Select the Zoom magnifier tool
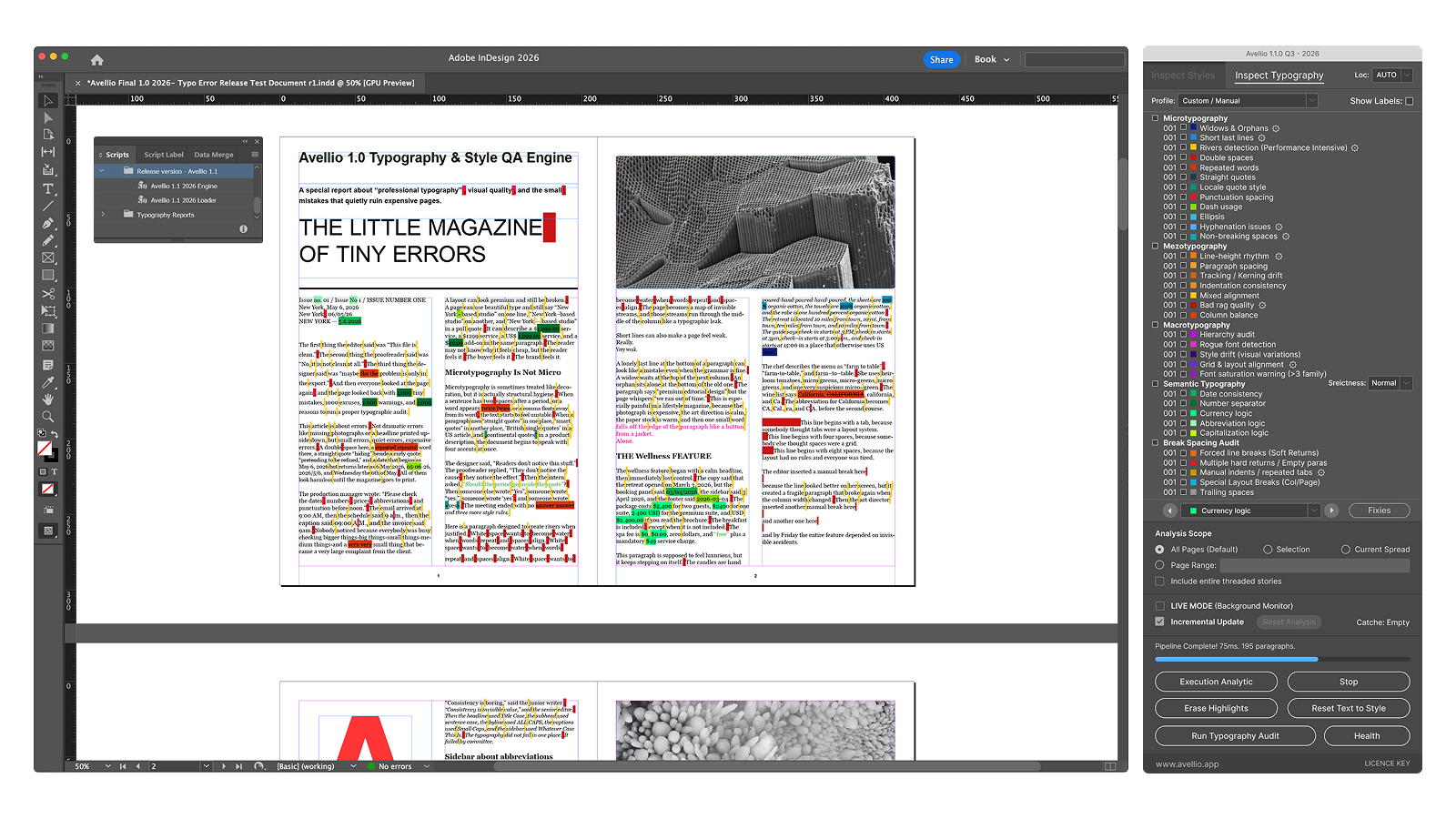Screen dimensions: 1456x819 coord(48,417)
